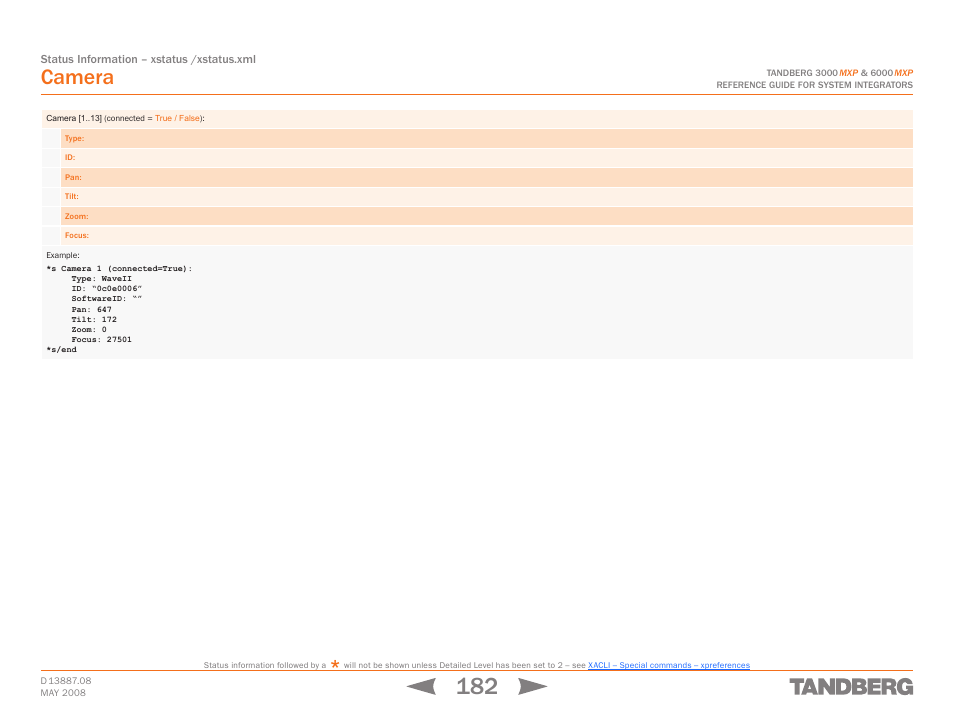Click 'True / False' value text
The width and height of the screenshot is (954, 718).
(x=177, y=118)
